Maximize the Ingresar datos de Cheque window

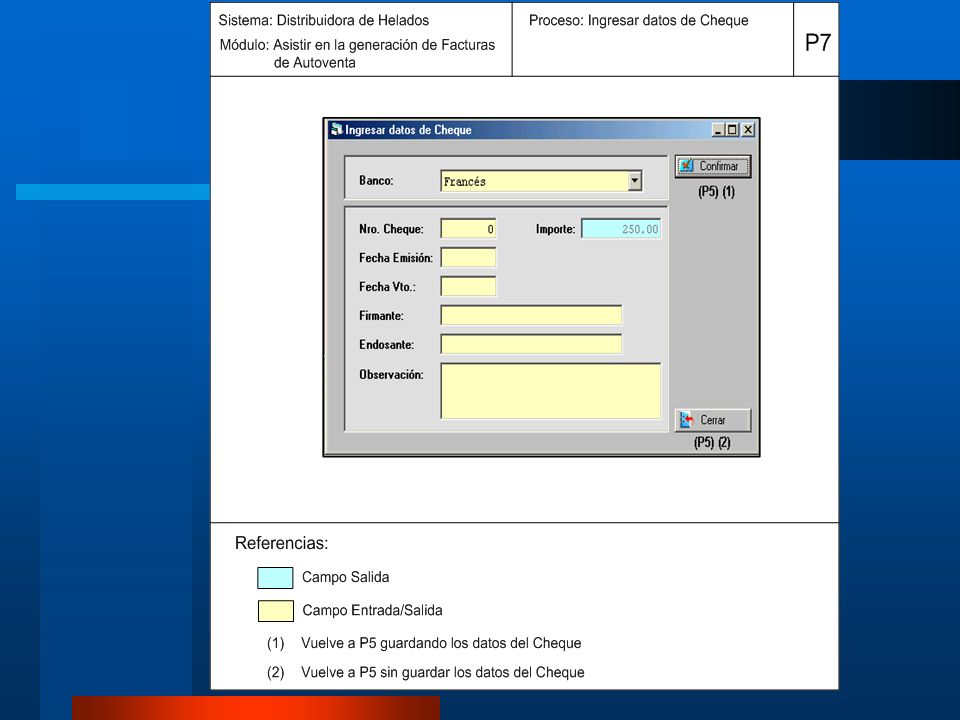tap(732, 130)
